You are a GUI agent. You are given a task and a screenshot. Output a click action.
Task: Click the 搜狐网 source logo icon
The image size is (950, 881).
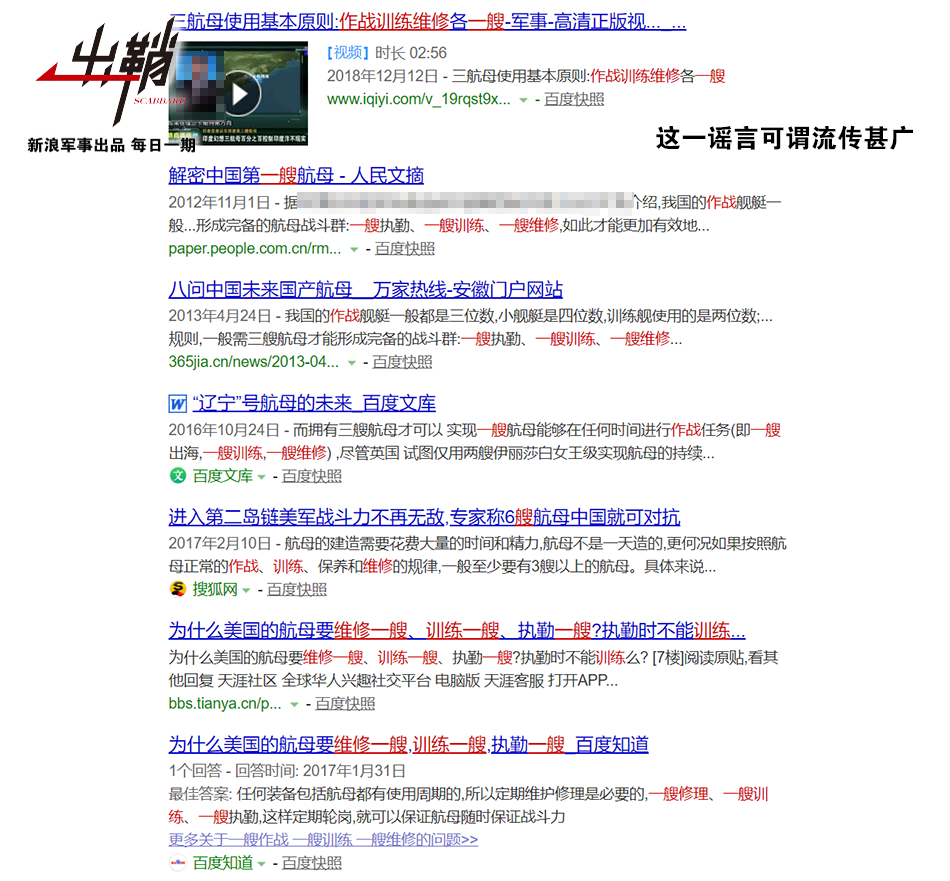point(178,590)
